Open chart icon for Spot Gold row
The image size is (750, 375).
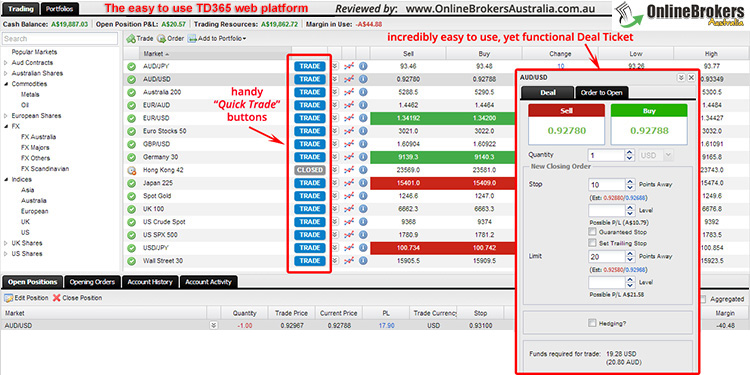(349, 196)
